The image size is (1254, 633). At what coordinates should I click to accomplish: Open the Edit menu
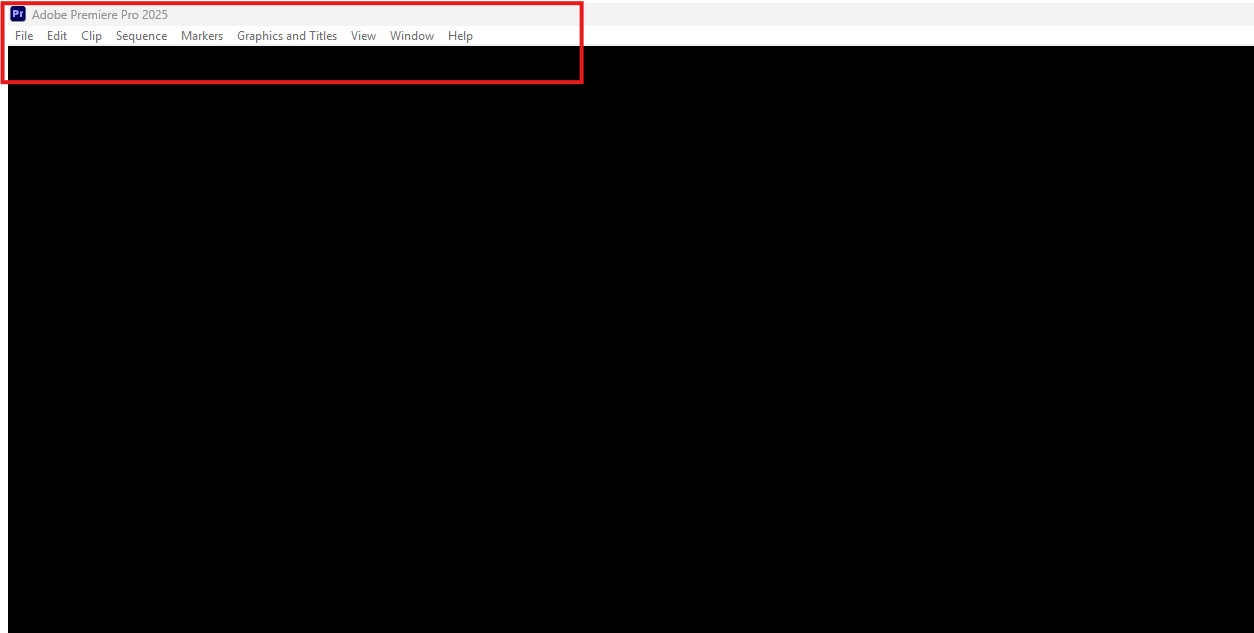click(57, 36)
